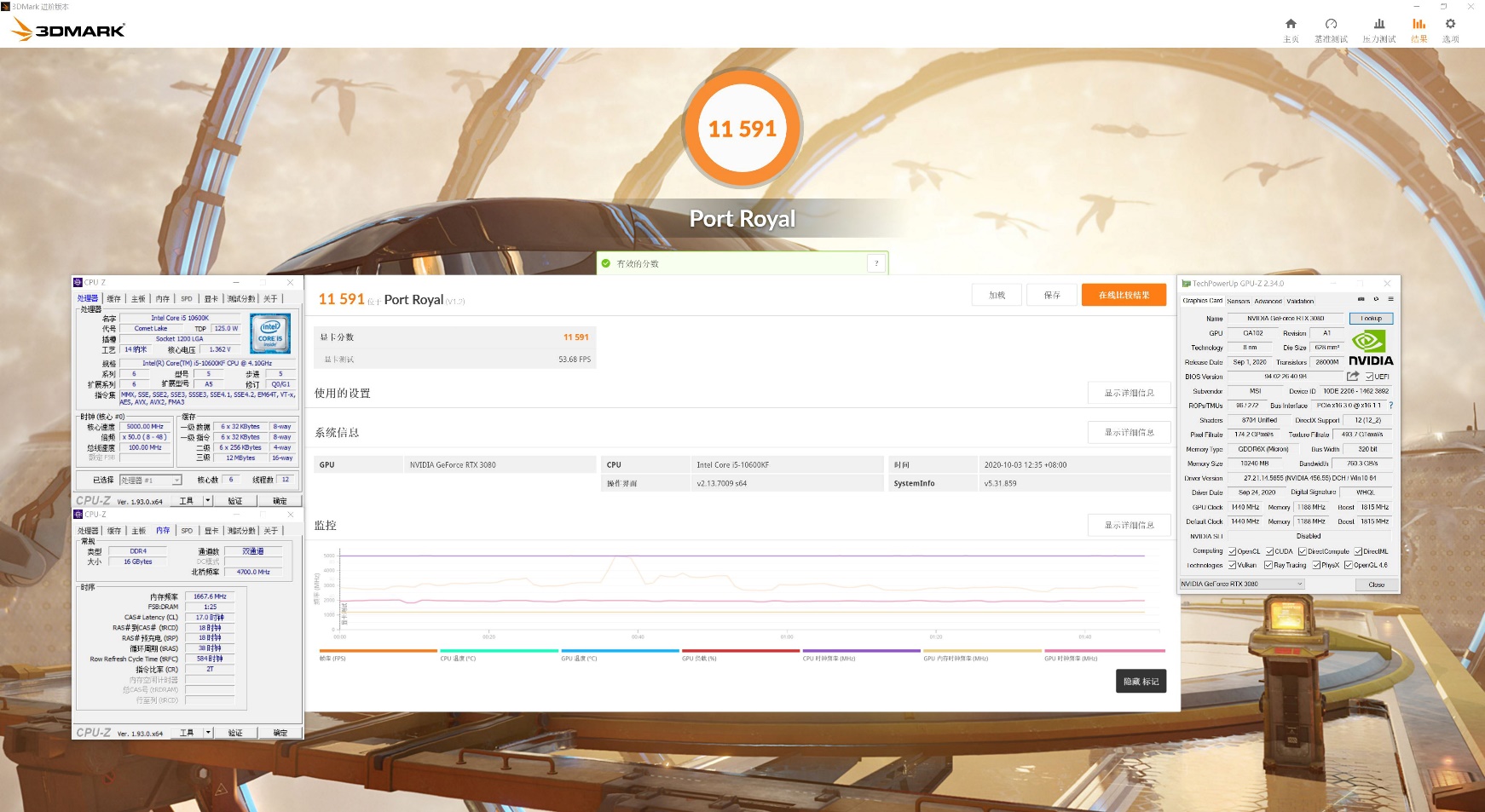Toggle the PhysX checkbox in GPU-Z
This screenshot has height=812, width=1485.
[1317, 565]
